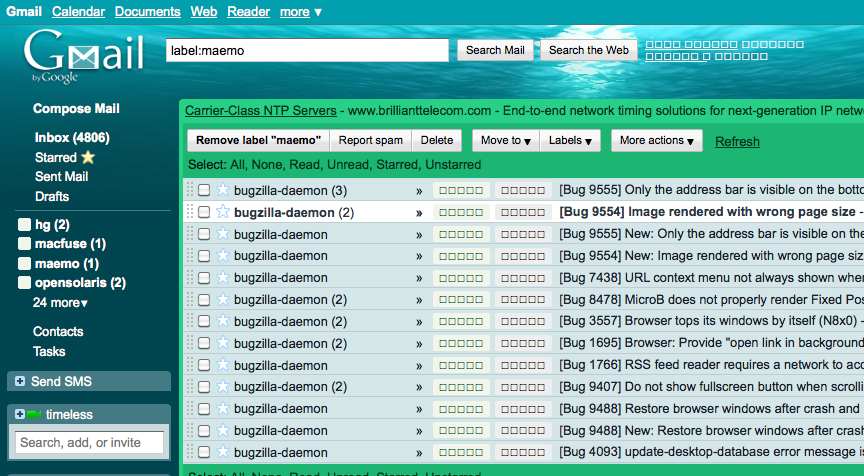Click Remove label "maemo" button
Screen dimensions: 864x476
pyautogui.click(x=258, y=140)
